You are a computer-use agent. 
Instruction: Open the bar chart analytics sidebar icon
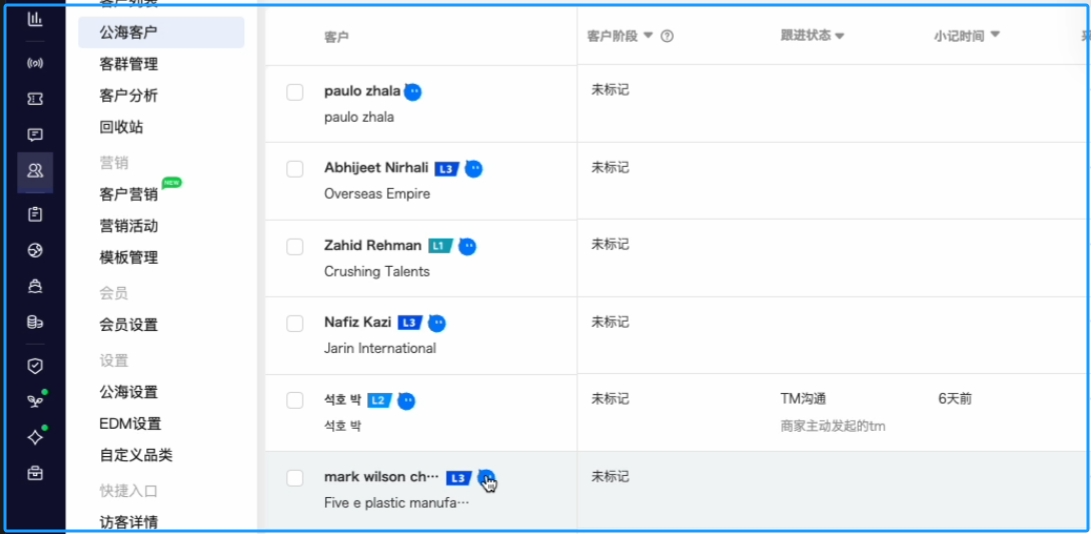coord(35,19)
